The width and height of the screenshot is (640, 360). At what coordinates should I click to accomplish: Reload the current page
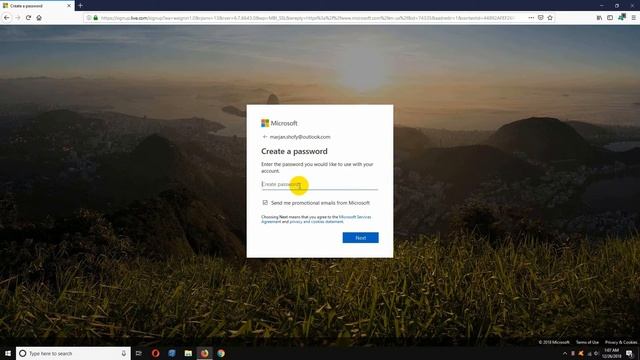(28, 18)
